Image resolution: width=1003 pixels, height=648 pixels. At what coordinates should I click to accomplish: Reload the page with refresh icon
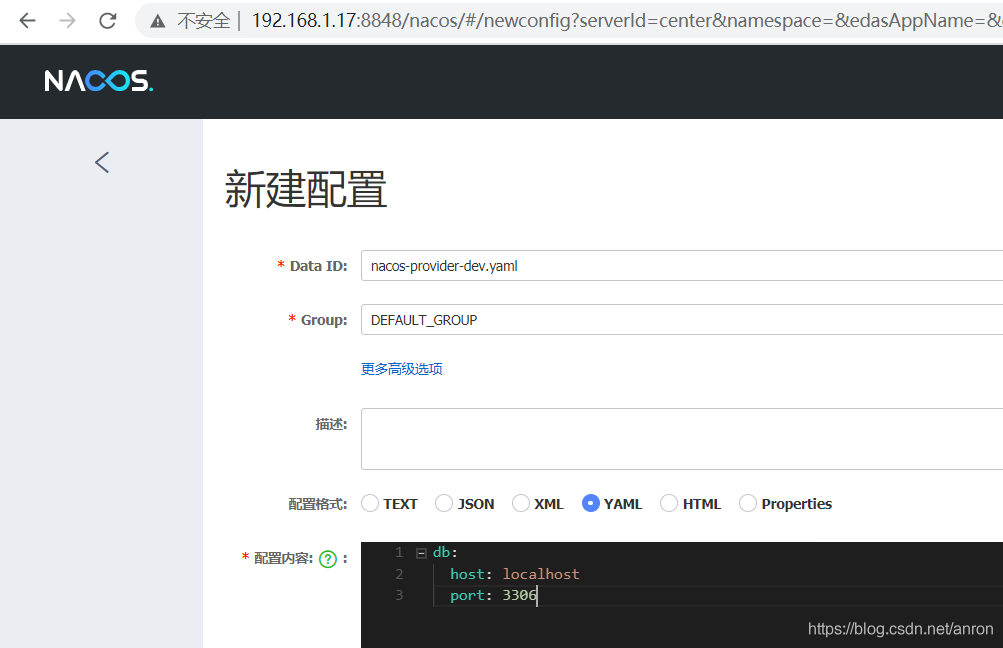pyautogui.click(x=108, y=20)
